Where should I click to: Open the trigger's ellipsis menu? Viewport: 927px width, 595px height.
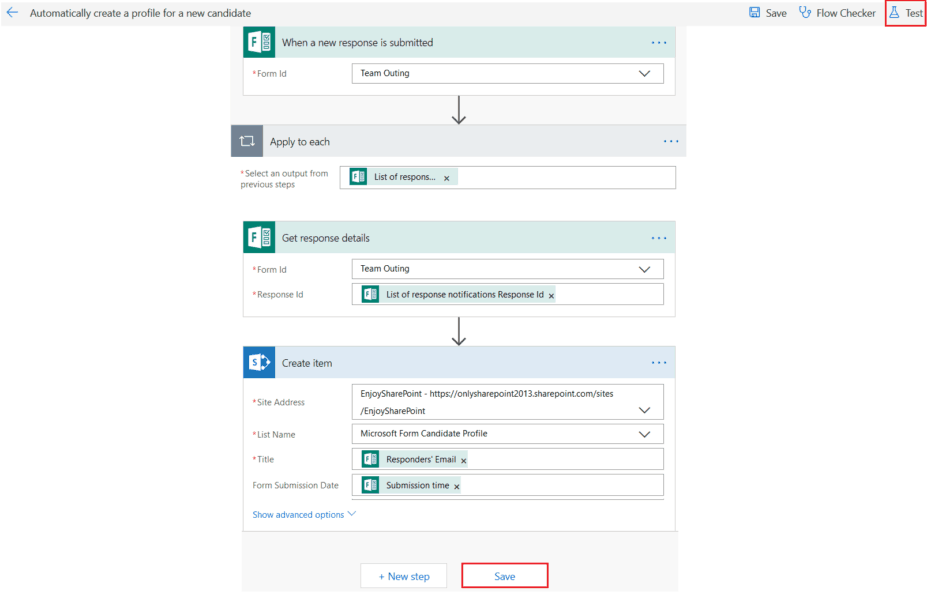(658, 42)
